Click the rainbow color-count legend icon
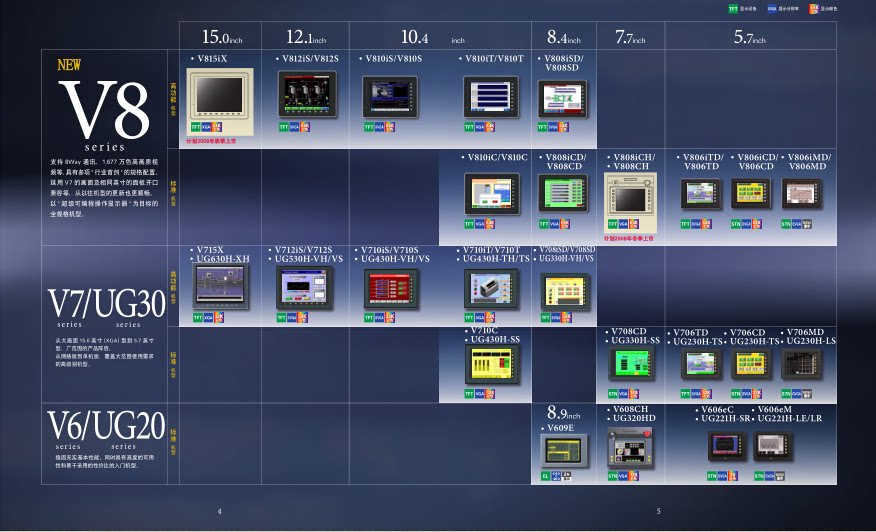Screen dimensions: 876x532 814,9
